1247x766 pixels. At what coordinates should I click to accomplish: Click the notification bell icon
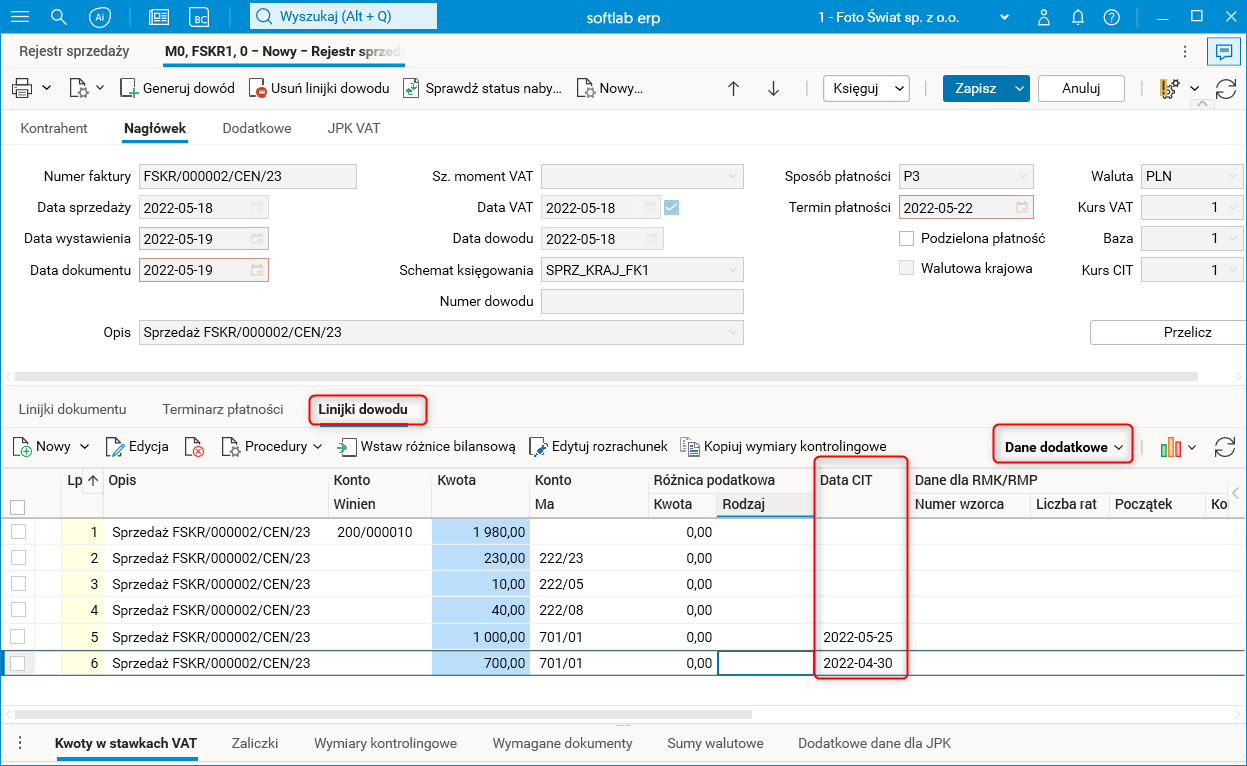[x=1078, y=18]
